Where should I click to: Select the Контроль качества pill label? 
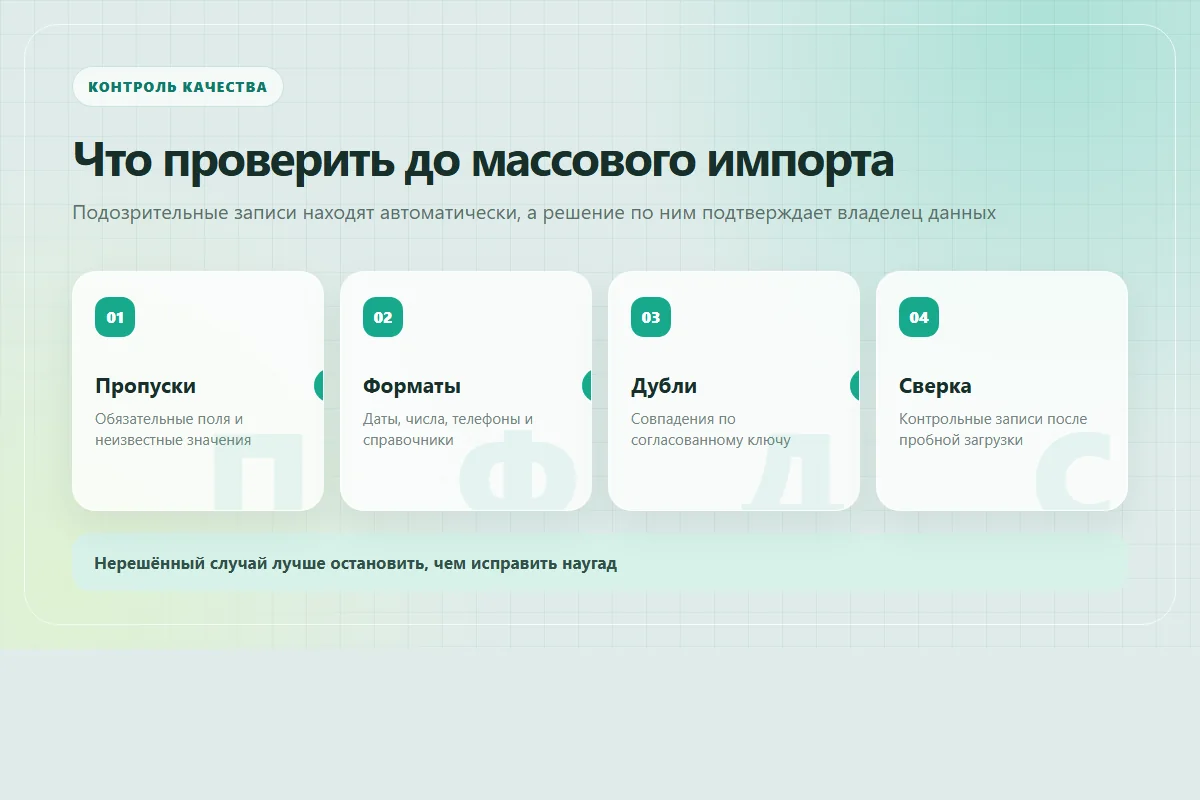pos(178,87)
